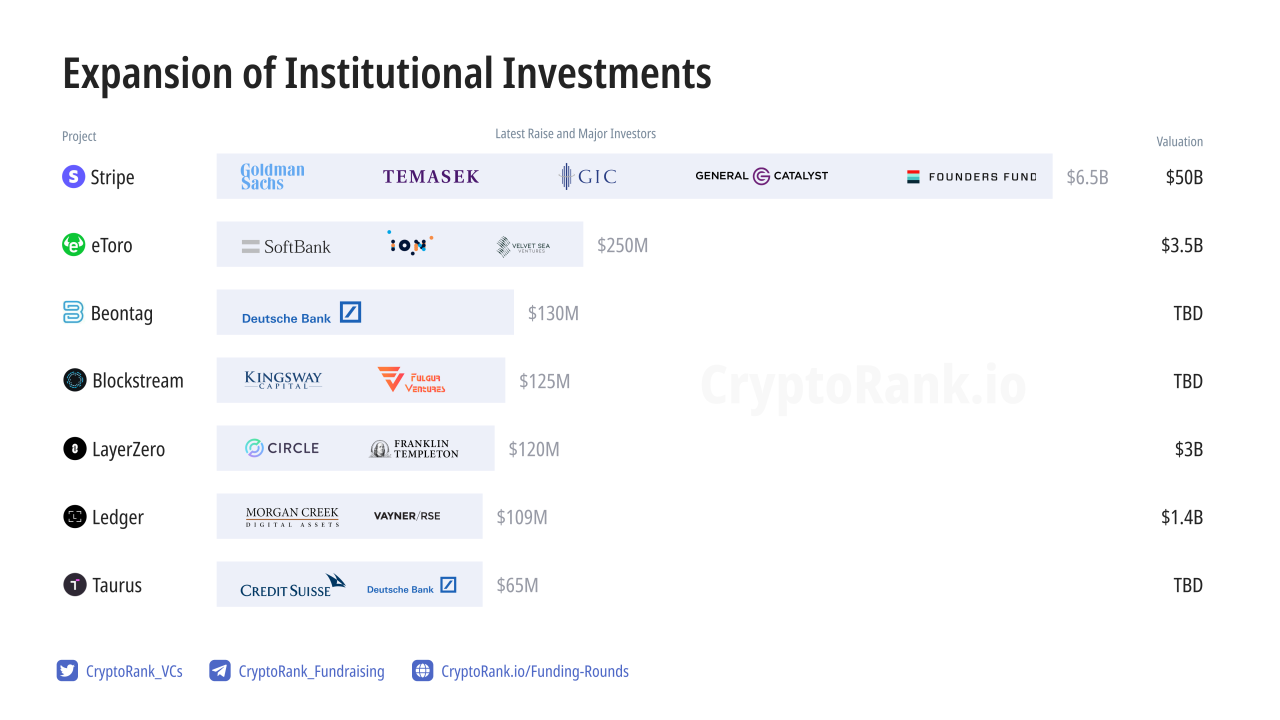Viewport: 1280px width, 720px height.
Task: Visit the CryptoRank.io/Funding-Rounds link
Action: coord(535,672)
